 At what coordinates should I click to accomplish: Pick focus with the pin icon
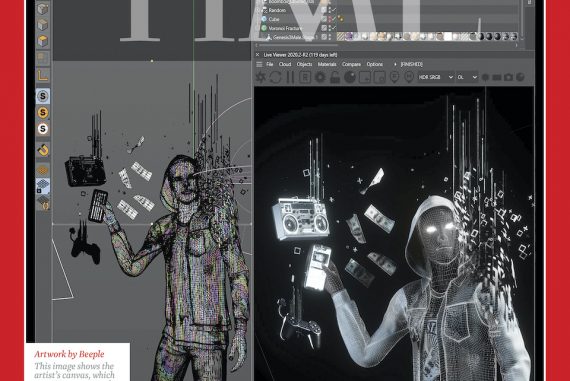394,77
